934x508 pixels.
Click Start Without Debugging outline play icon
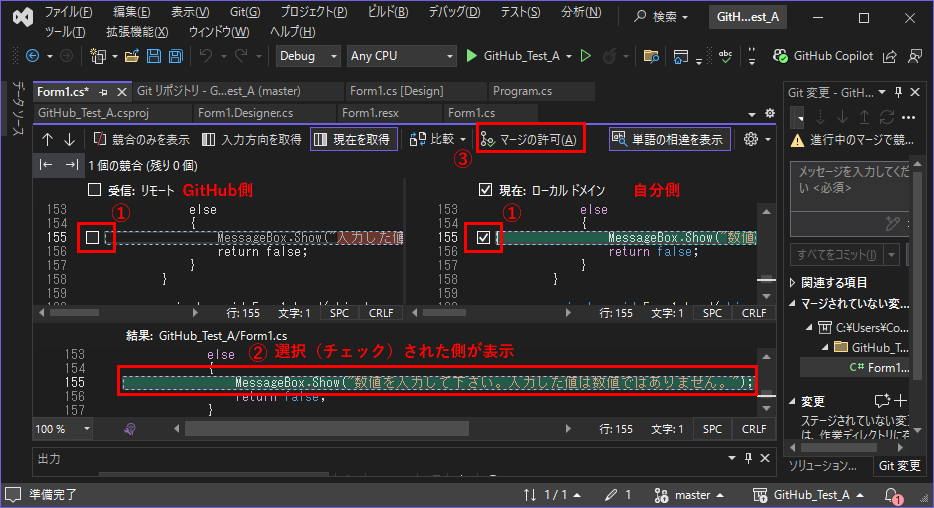(586, 56)
